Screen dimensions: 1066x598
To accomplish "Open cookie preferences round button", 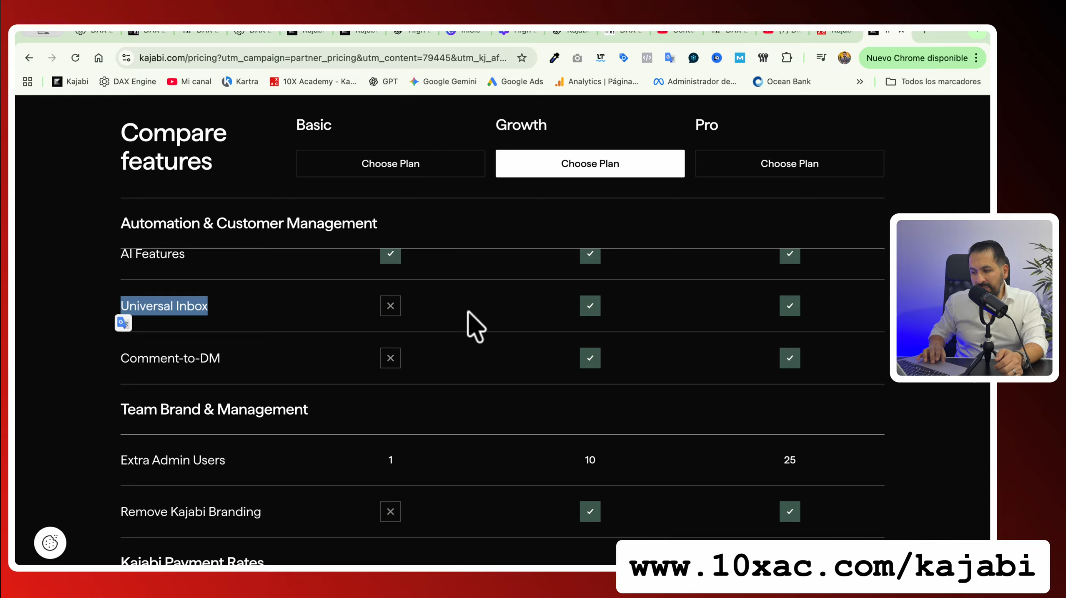I will pyautogui.click(x=50, y=543).
